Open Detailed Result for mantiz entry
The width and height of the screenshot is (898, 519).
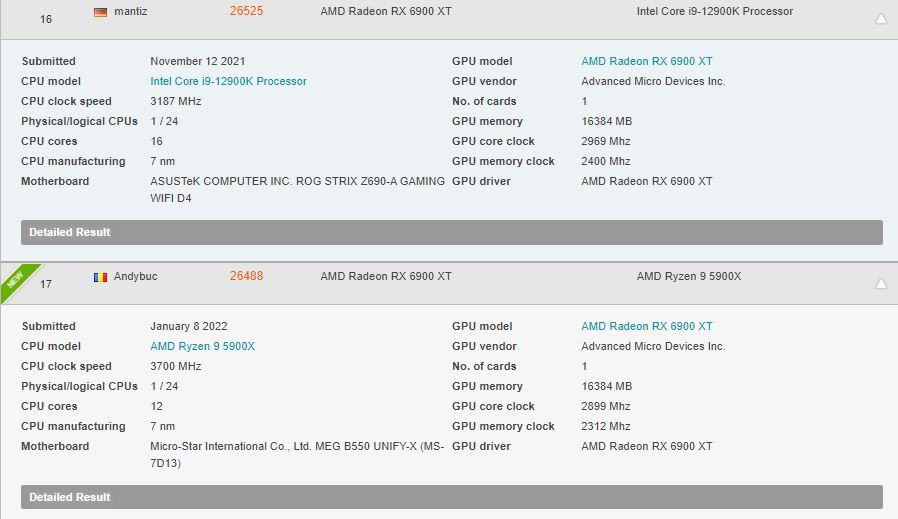(452, 233)
